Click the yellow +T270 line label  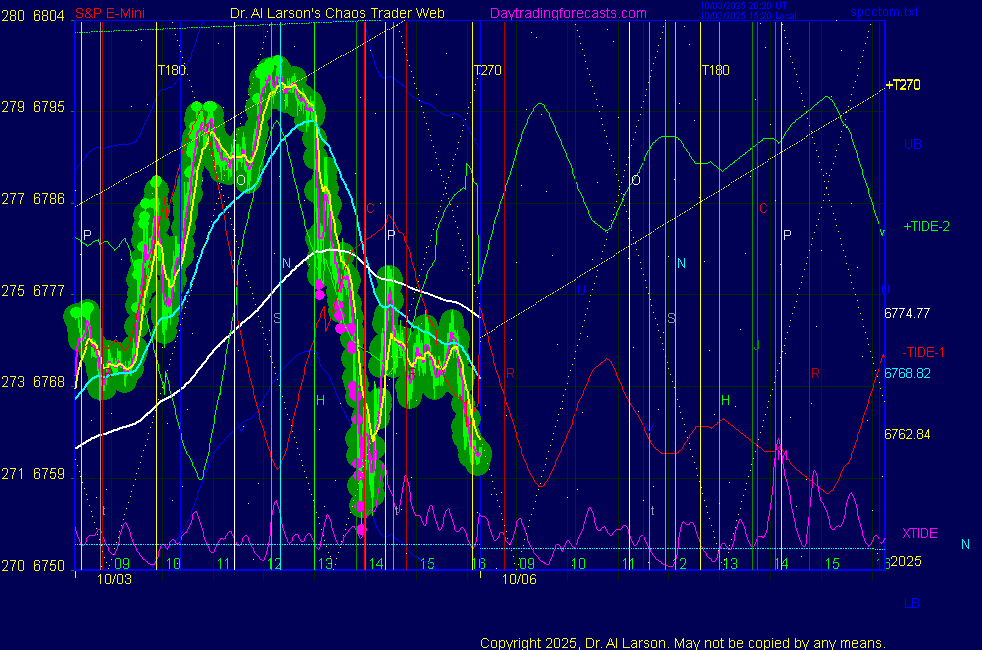pos(902,85)
